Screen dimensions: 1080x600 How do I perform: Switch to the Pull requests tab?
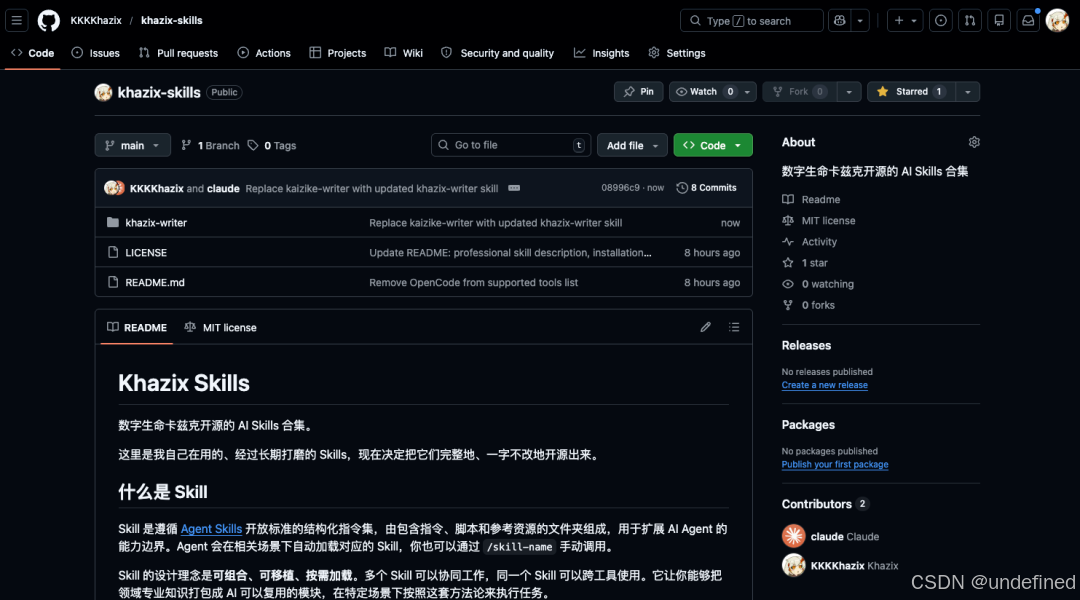point(178,53)
